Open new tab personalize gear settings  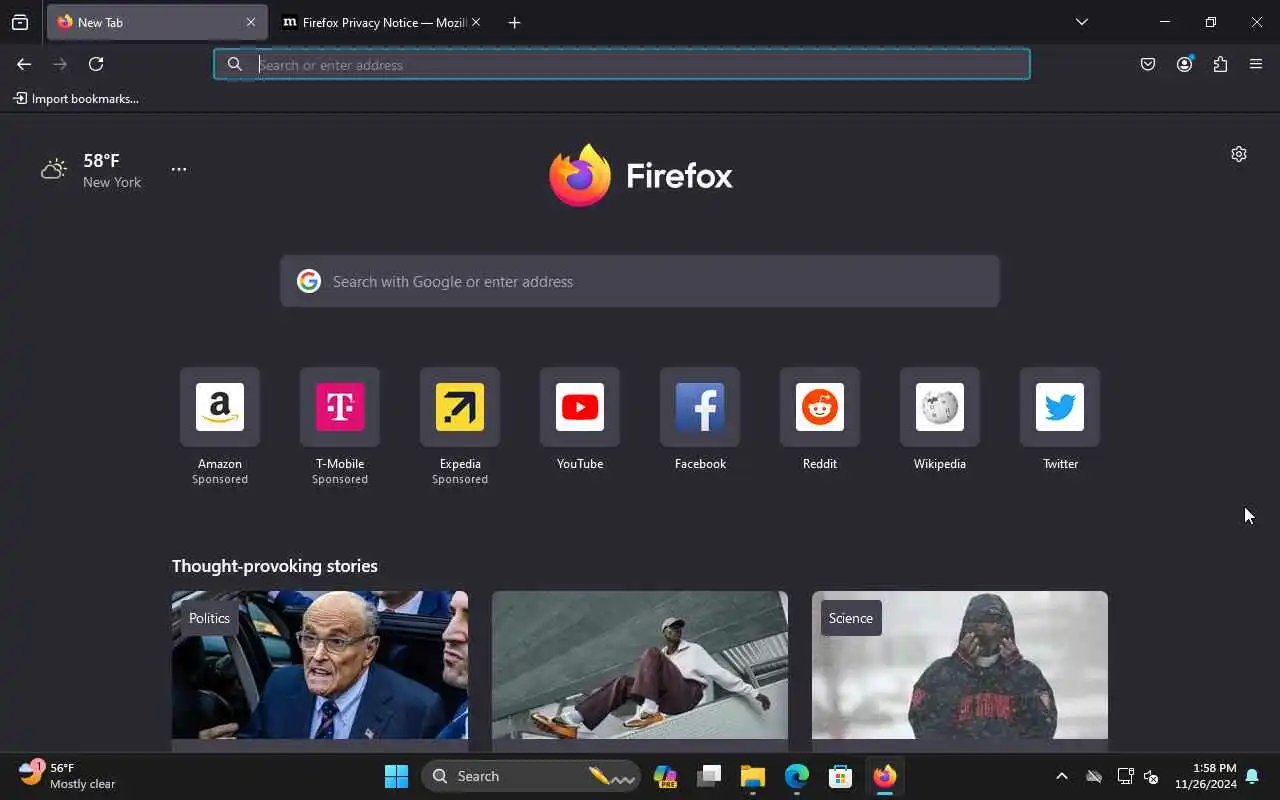(x=1239, y=154)
